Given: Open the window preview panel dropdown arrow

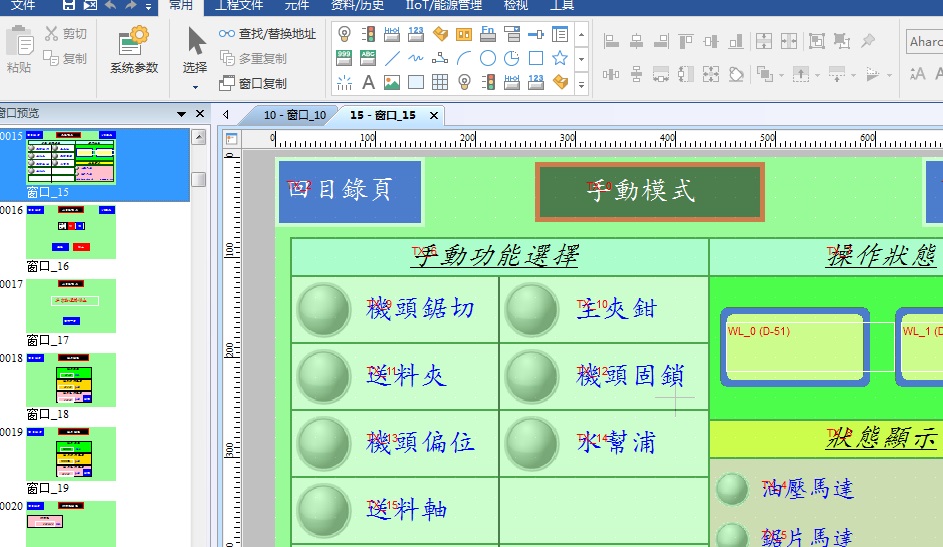Looking at the screenshot, I should point(181,114).
